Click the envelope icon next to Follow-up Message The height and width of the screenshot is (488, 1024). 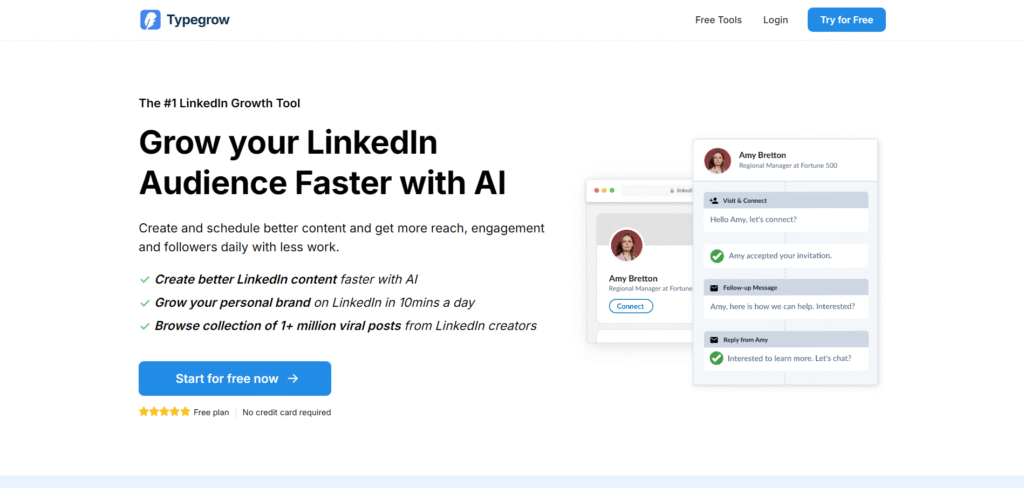tap(714, 287)
